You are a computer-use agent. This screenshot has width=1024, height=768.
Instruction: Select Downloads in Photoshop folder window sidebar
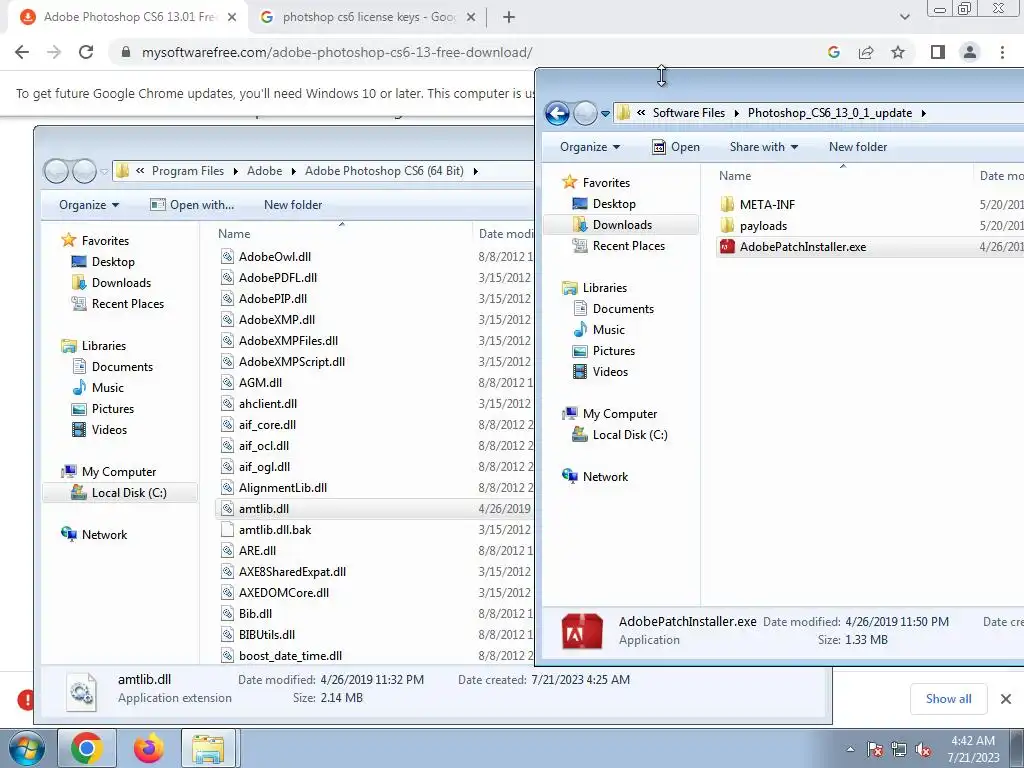click(x=121, y=283)
